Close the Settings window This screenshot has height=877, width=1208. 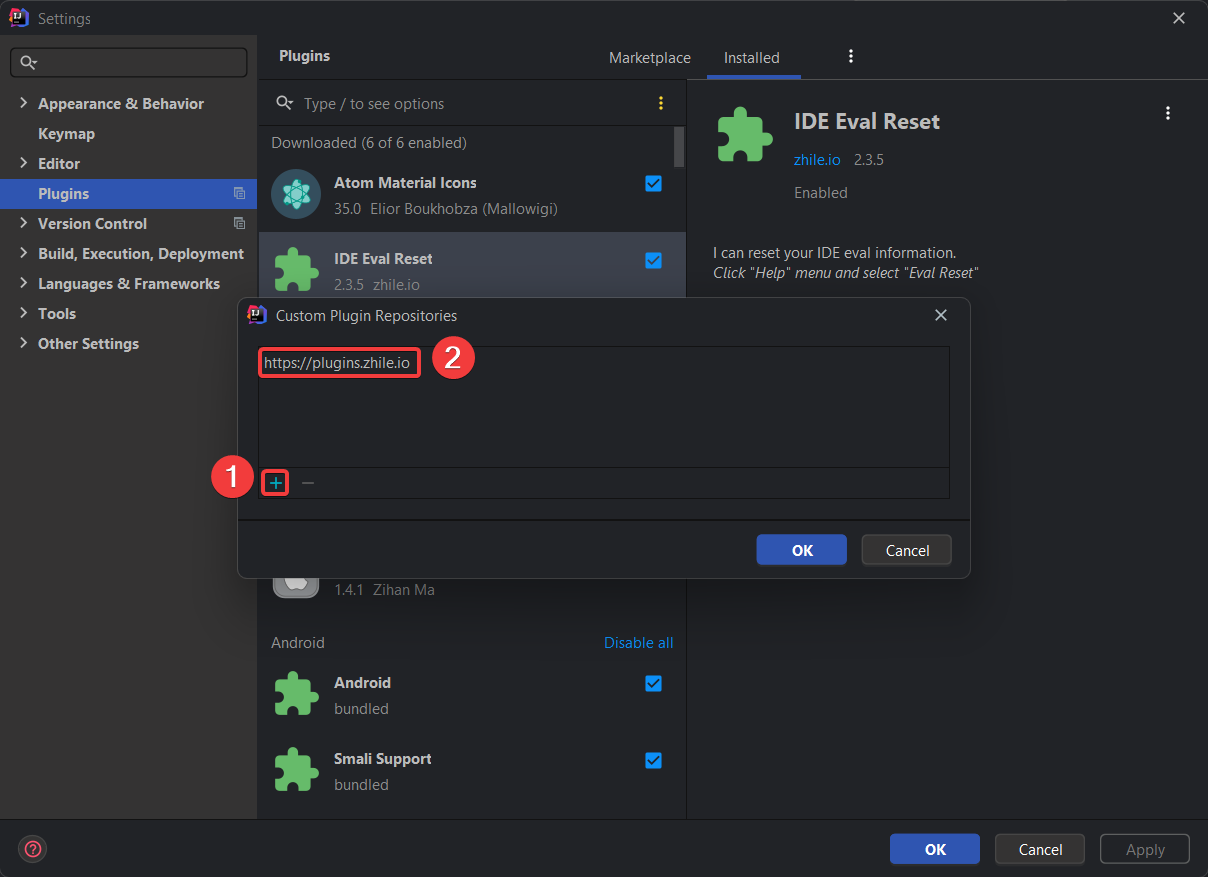1180,18
